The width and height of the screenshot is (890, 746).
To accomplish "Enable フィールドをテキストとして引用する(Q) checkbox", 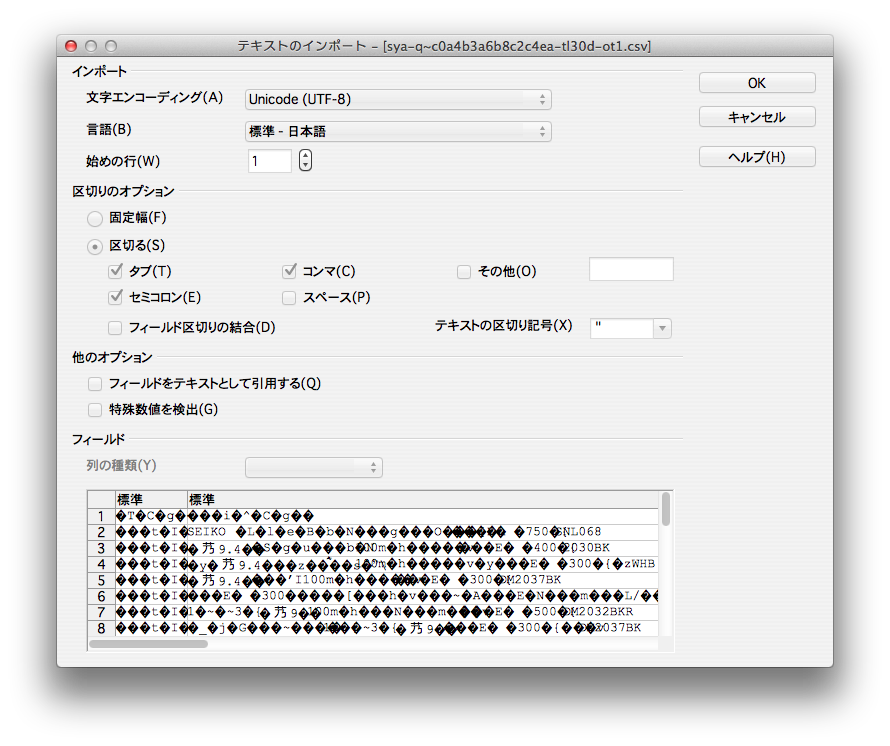I will point(95,384).
